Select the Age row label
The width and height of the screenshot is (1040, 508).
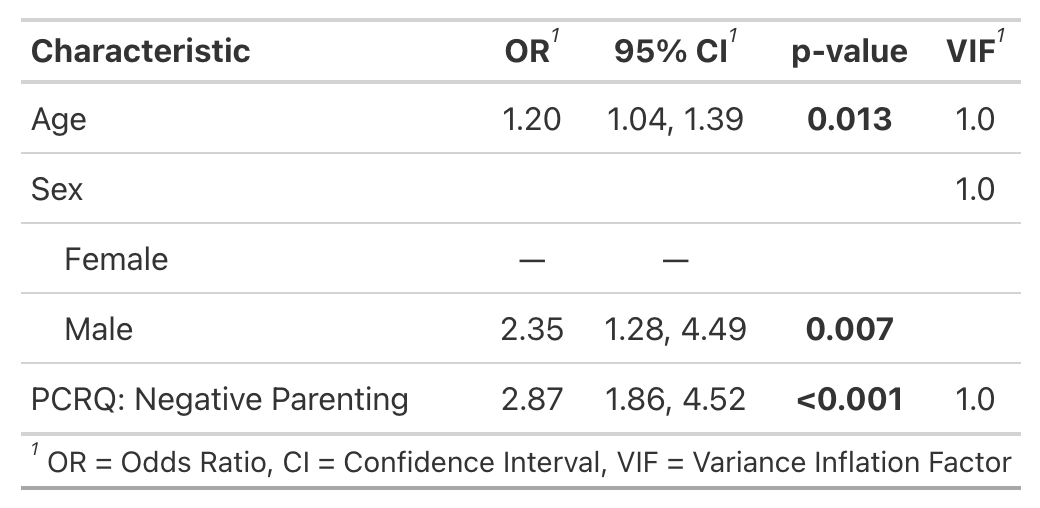click(59, 120)
